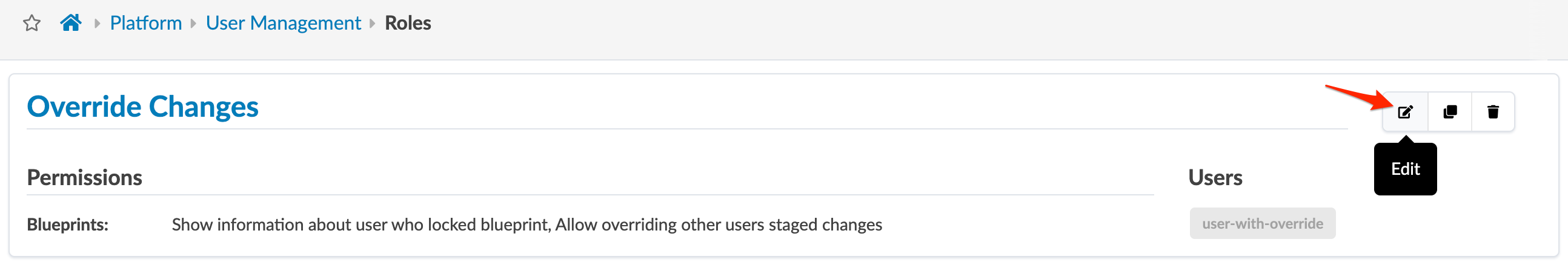Image resolution: width=1568 pixels, height=265 pixels.
Task: Click the Users section heading
Action: point(1215,177)
